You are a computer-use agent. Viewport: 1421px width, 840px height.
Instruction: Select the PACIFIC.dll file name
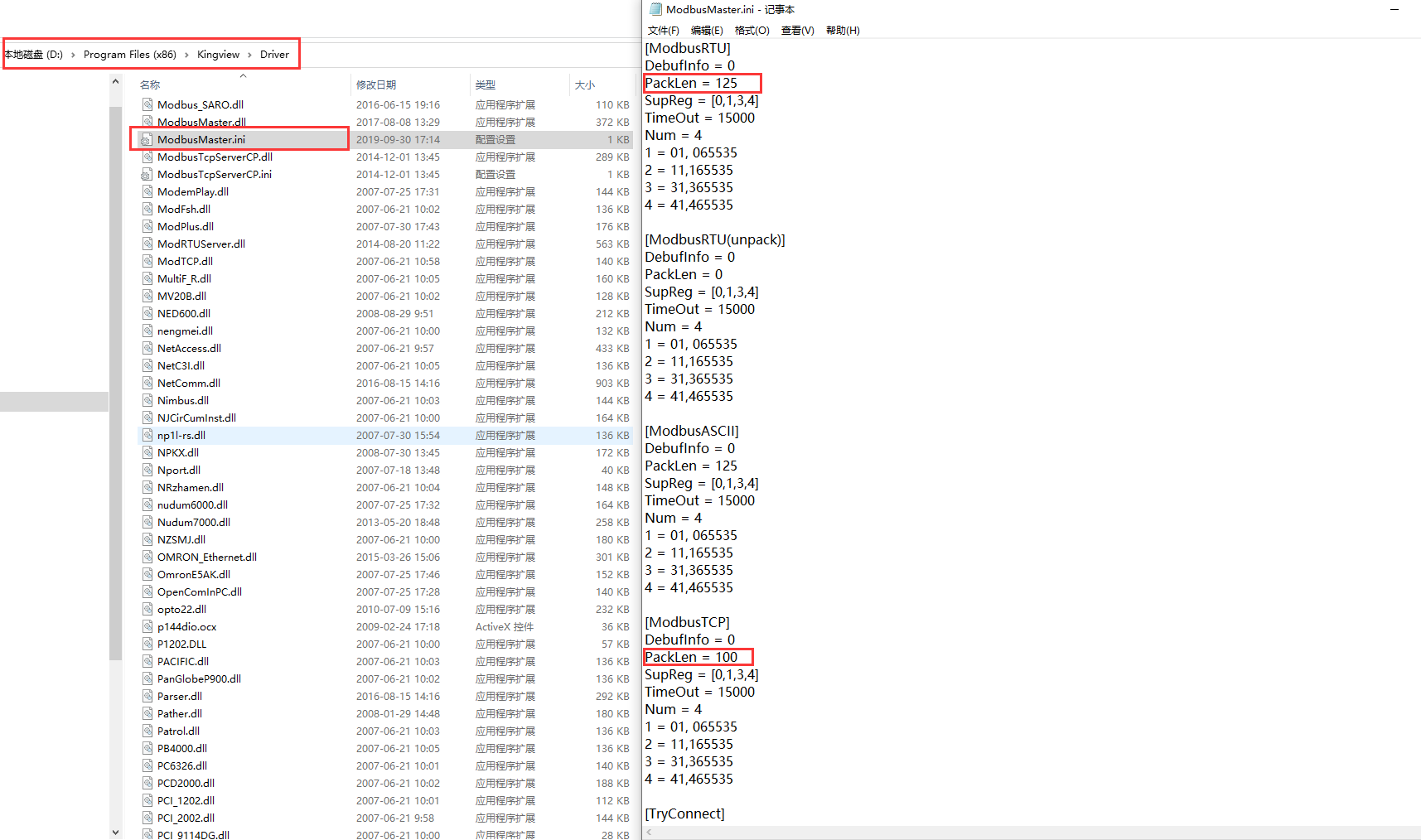[183, 661]
